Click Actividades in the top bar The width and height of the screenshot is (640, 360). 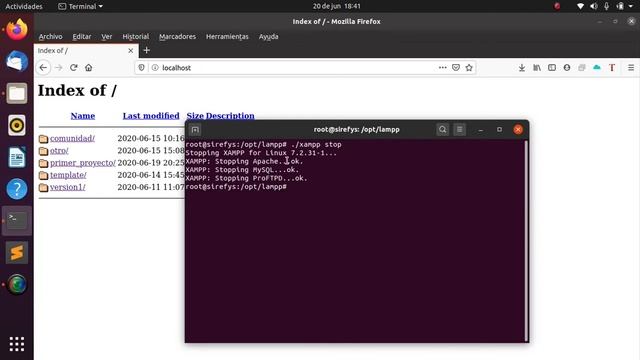pos(24,6)
